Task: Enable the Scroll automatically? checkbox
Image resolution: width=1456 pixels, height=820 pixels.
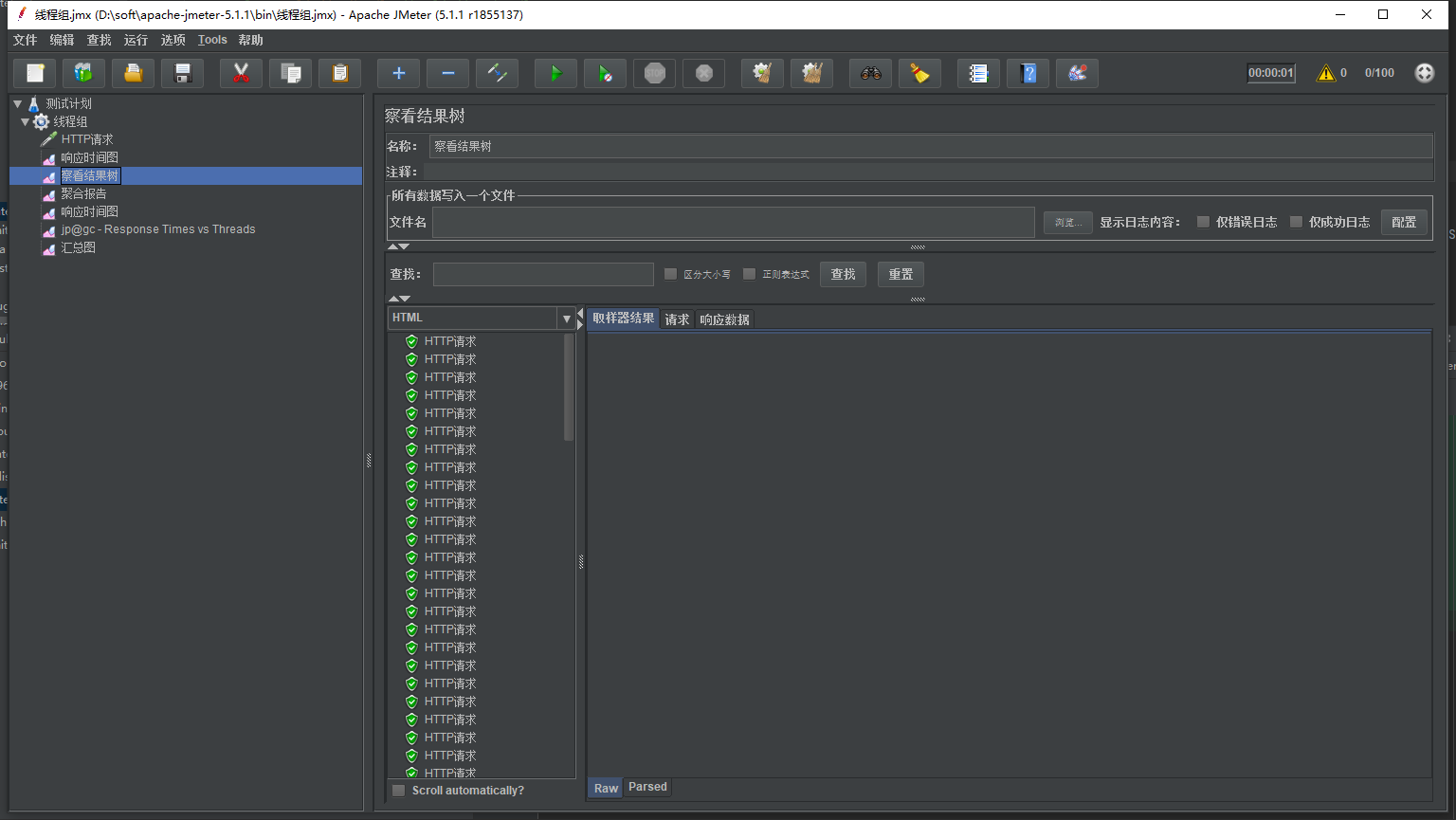Action: (398, 791)
